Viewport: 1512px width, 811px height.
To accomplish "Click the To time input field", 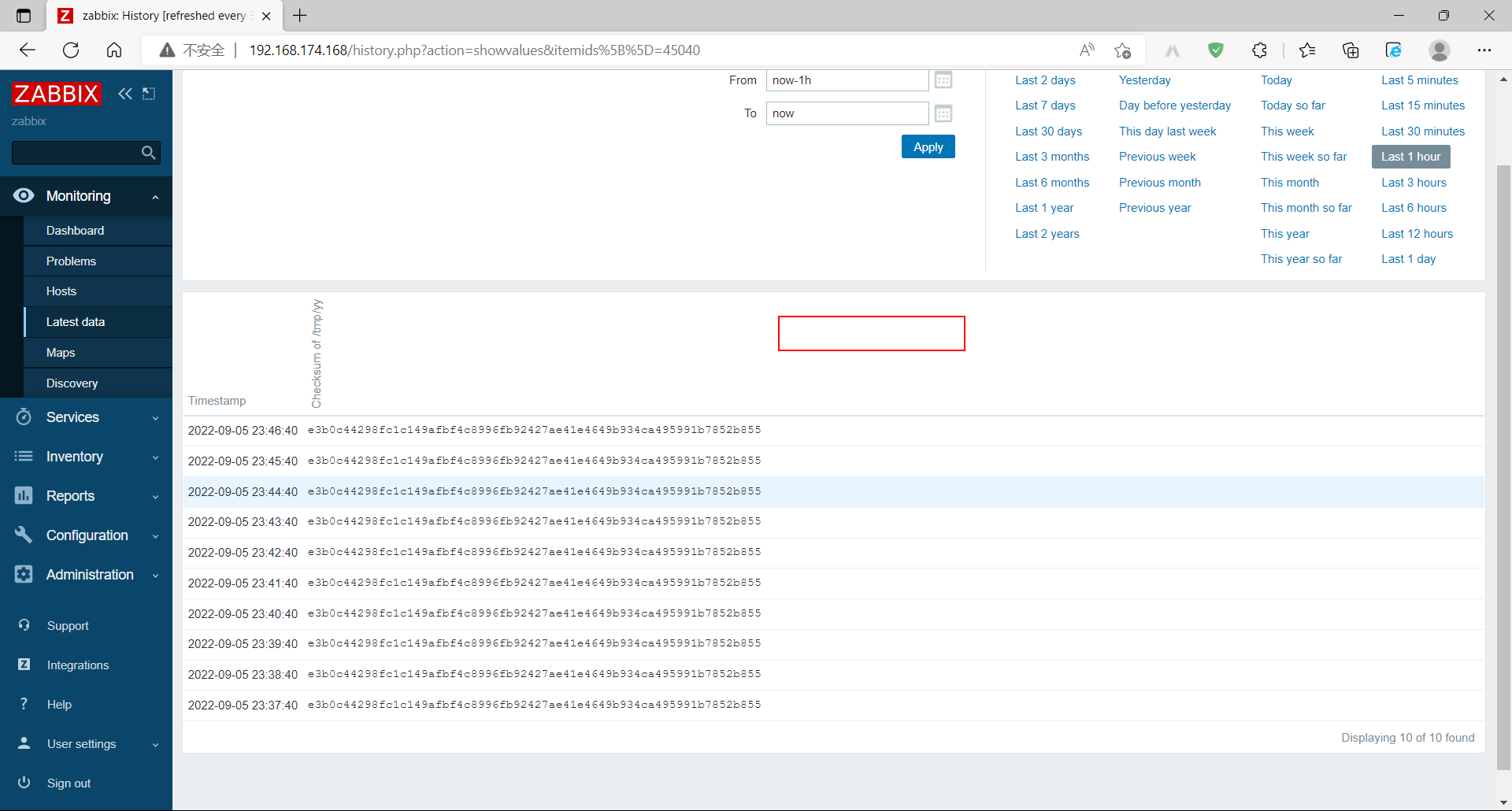I will click(847, 113).
